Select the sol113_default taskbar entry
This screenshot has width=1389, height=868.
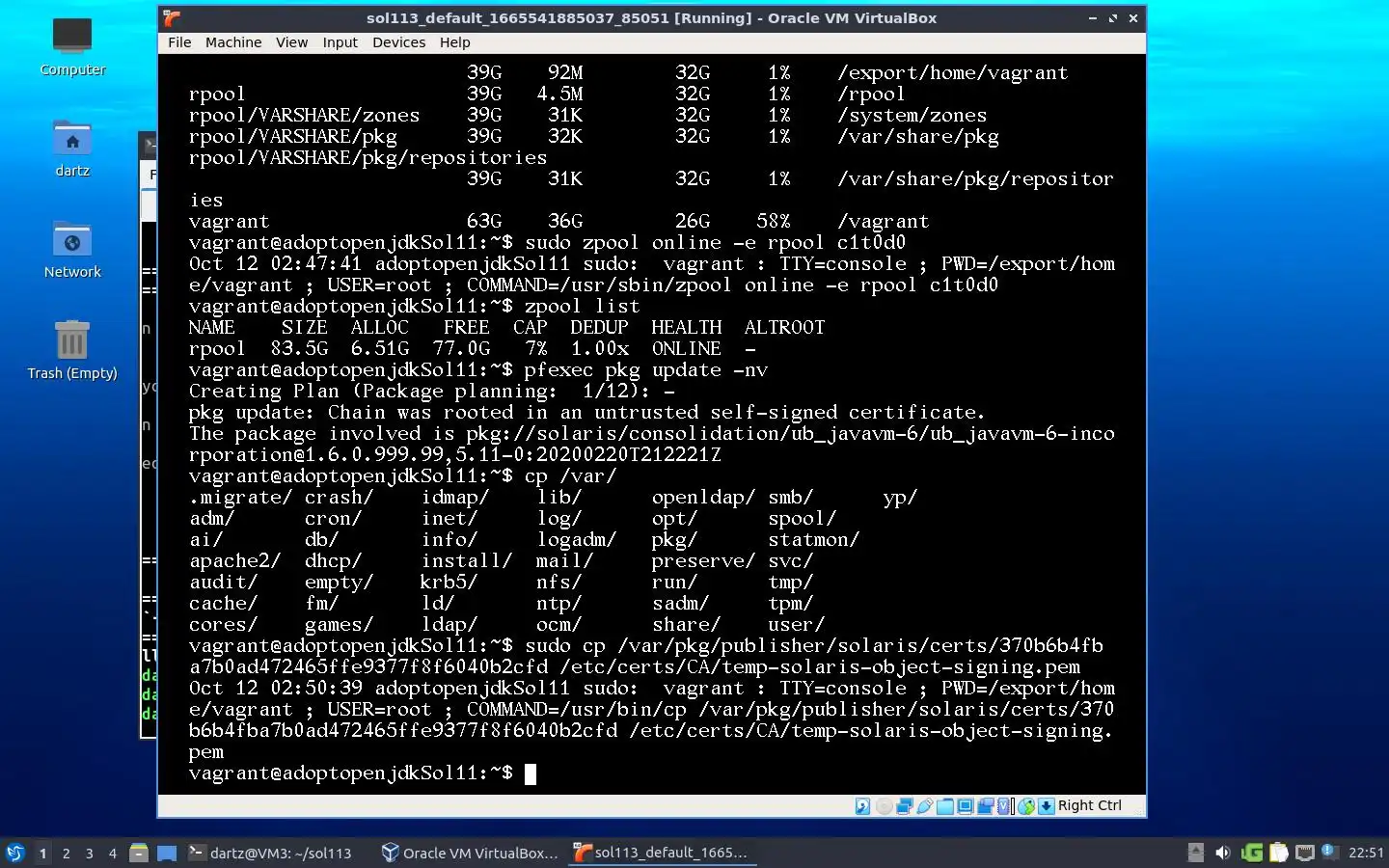click(662, 853)
